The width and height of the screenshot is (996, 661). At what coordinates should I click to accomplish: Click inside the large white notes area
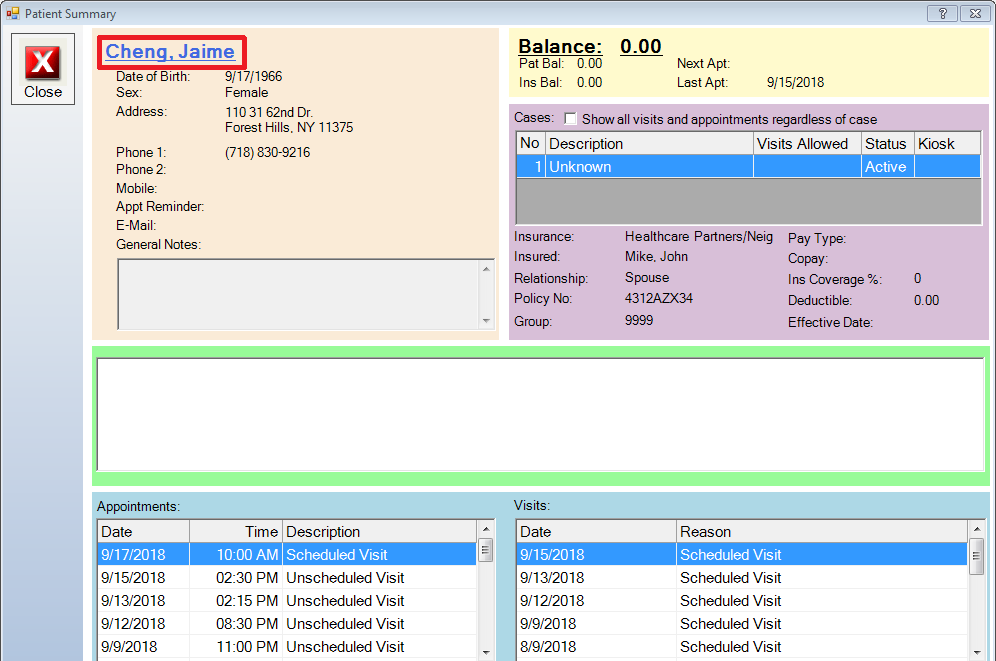point(540,415)
